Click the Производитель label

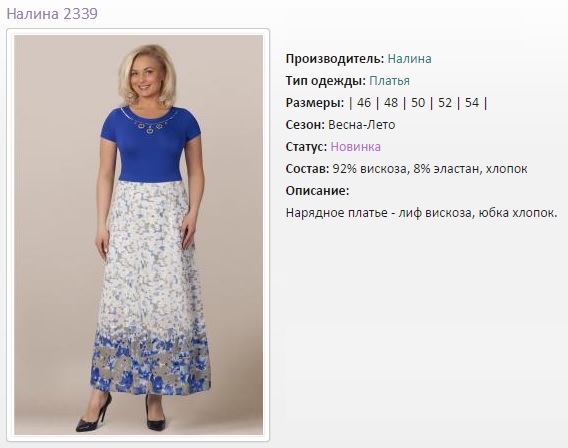(335, 59)
